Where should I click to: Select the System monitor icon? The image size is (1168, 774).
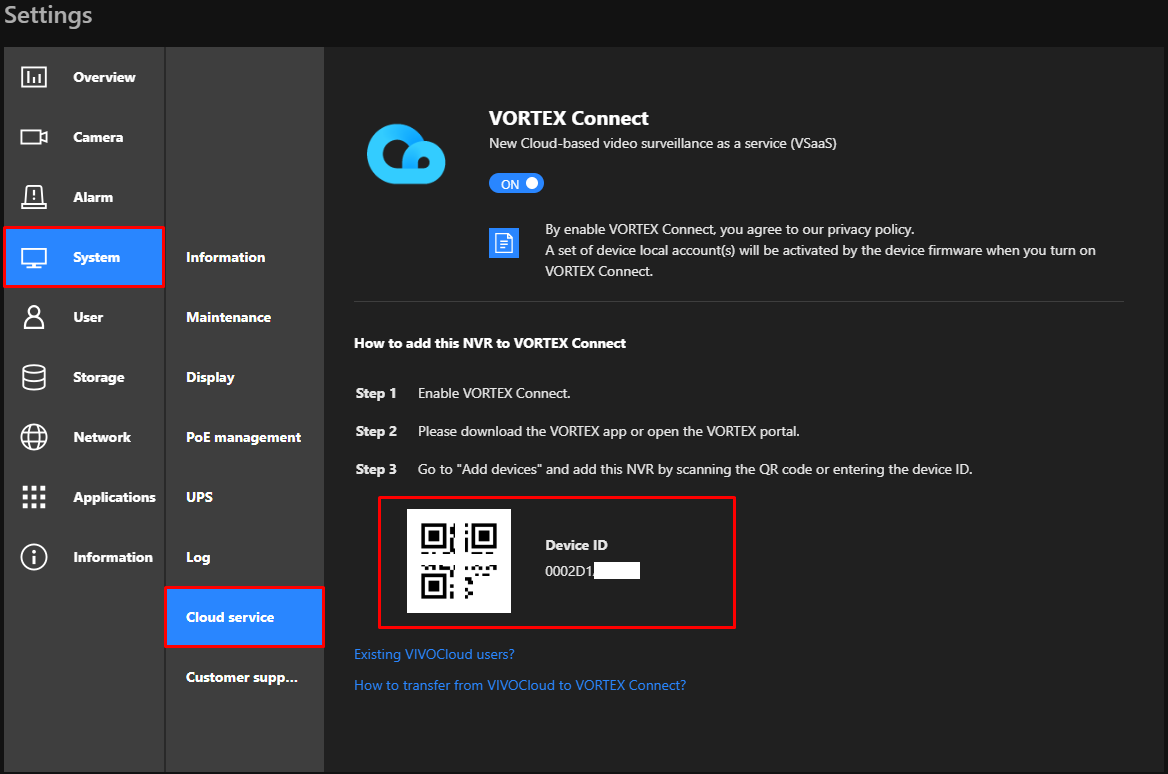point(33,257)
